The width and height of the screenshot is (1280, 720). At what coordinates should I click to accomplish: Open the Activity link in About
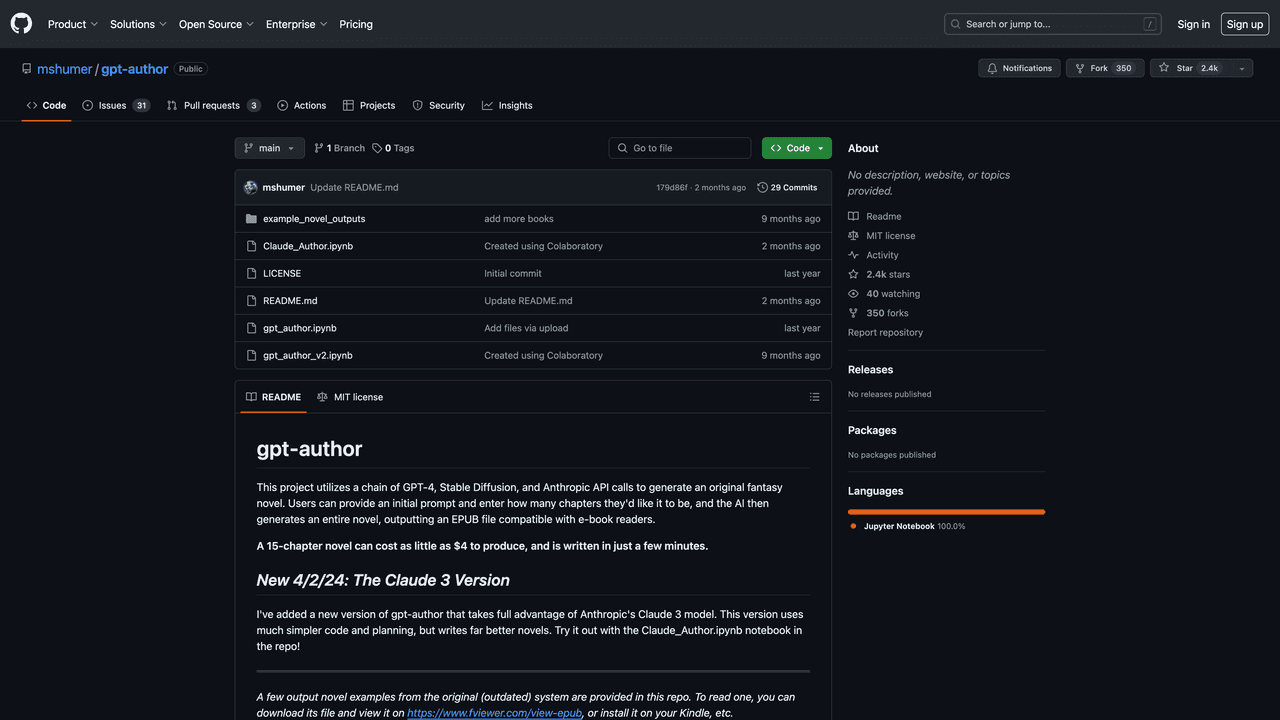(873, 255)
